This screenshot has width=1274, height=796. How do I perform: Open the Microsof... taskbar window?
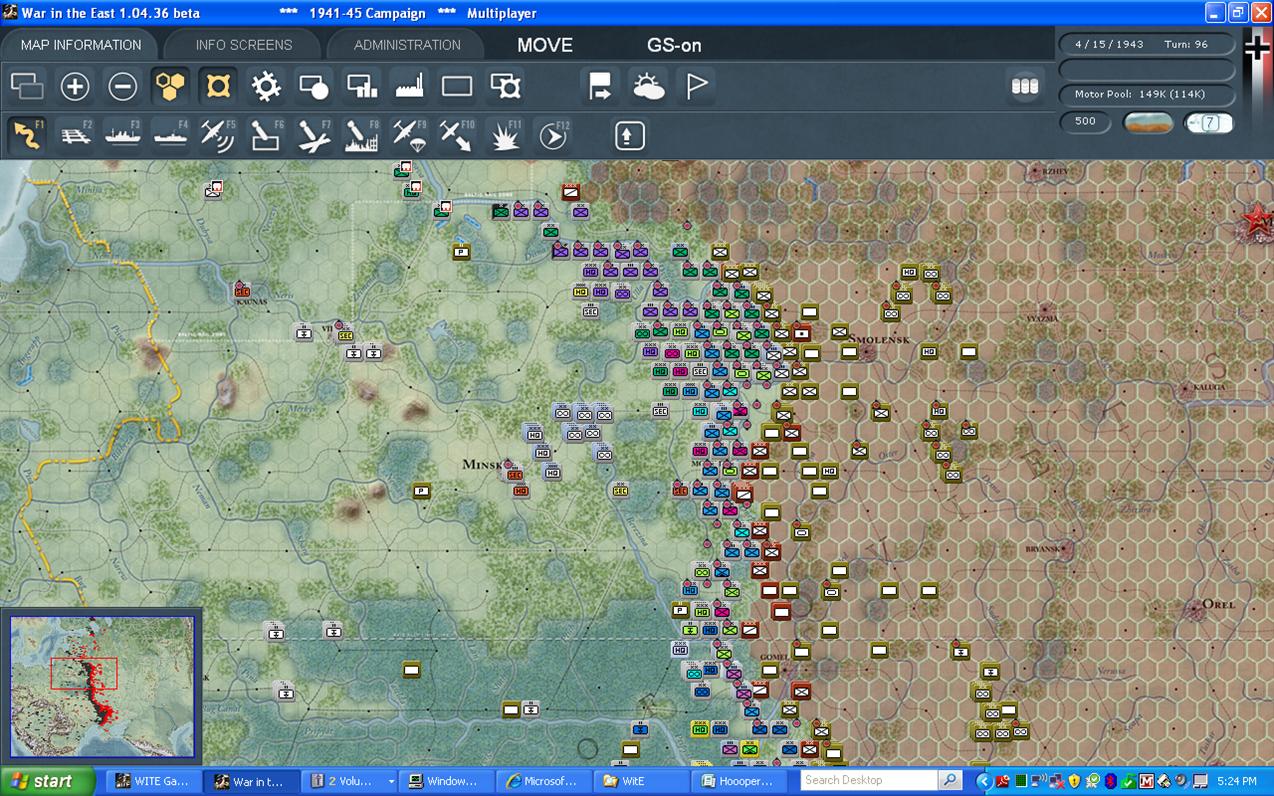(x=541, y=781)
